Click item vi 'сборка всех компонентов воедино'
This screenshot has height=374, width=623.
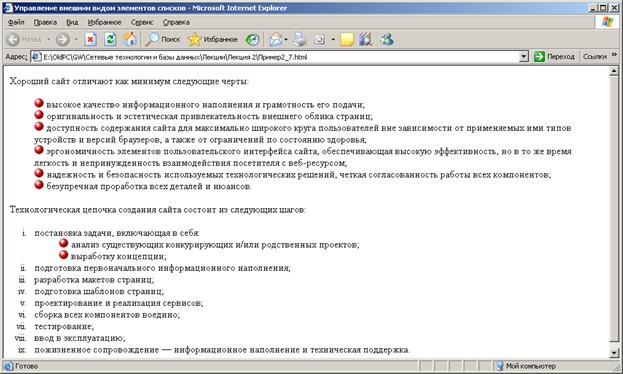[x=106, y=315]
